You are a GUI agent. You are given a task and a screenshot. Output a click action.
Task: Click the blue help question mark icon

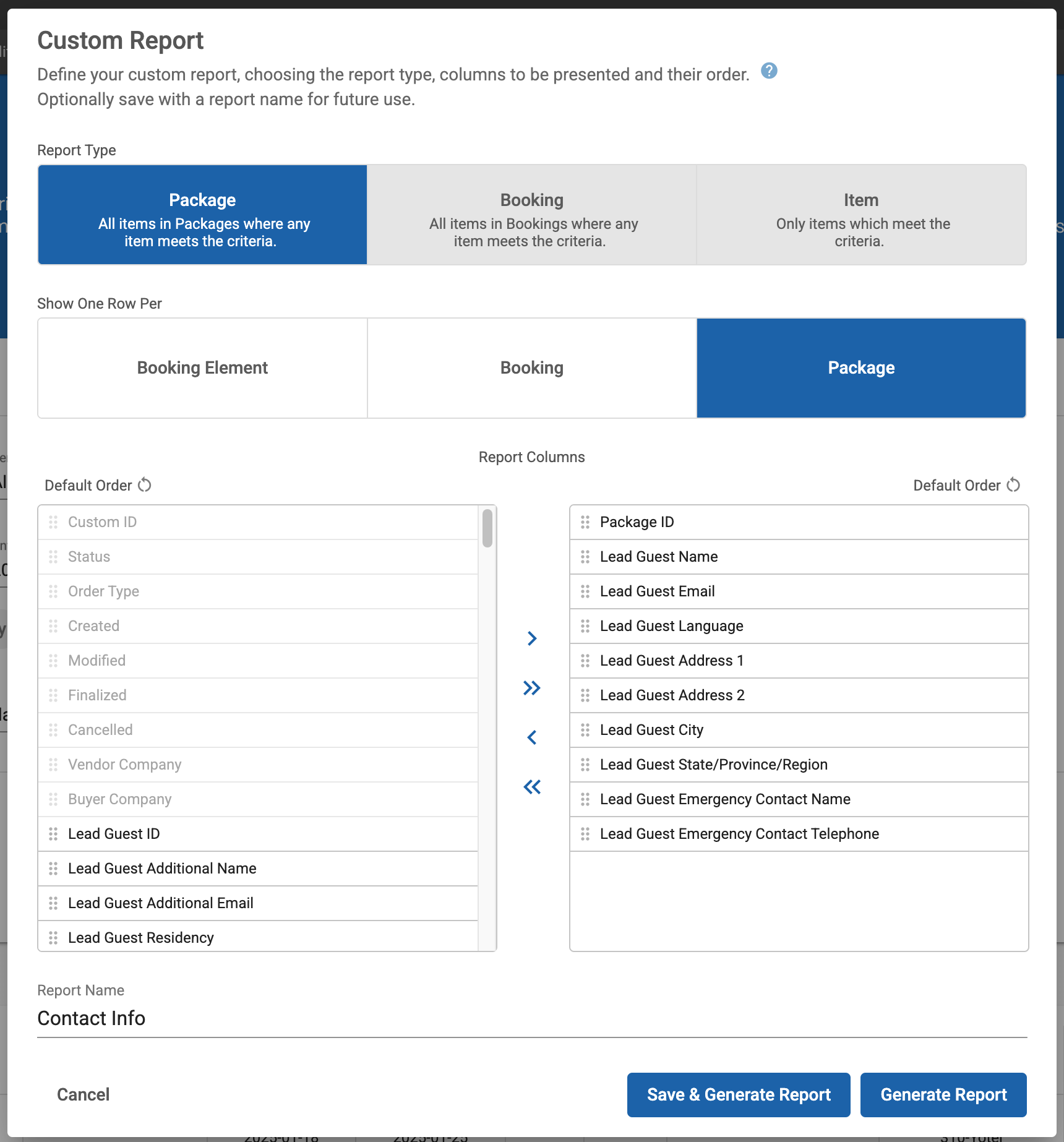pyautogui.click(x=769, y=71)
